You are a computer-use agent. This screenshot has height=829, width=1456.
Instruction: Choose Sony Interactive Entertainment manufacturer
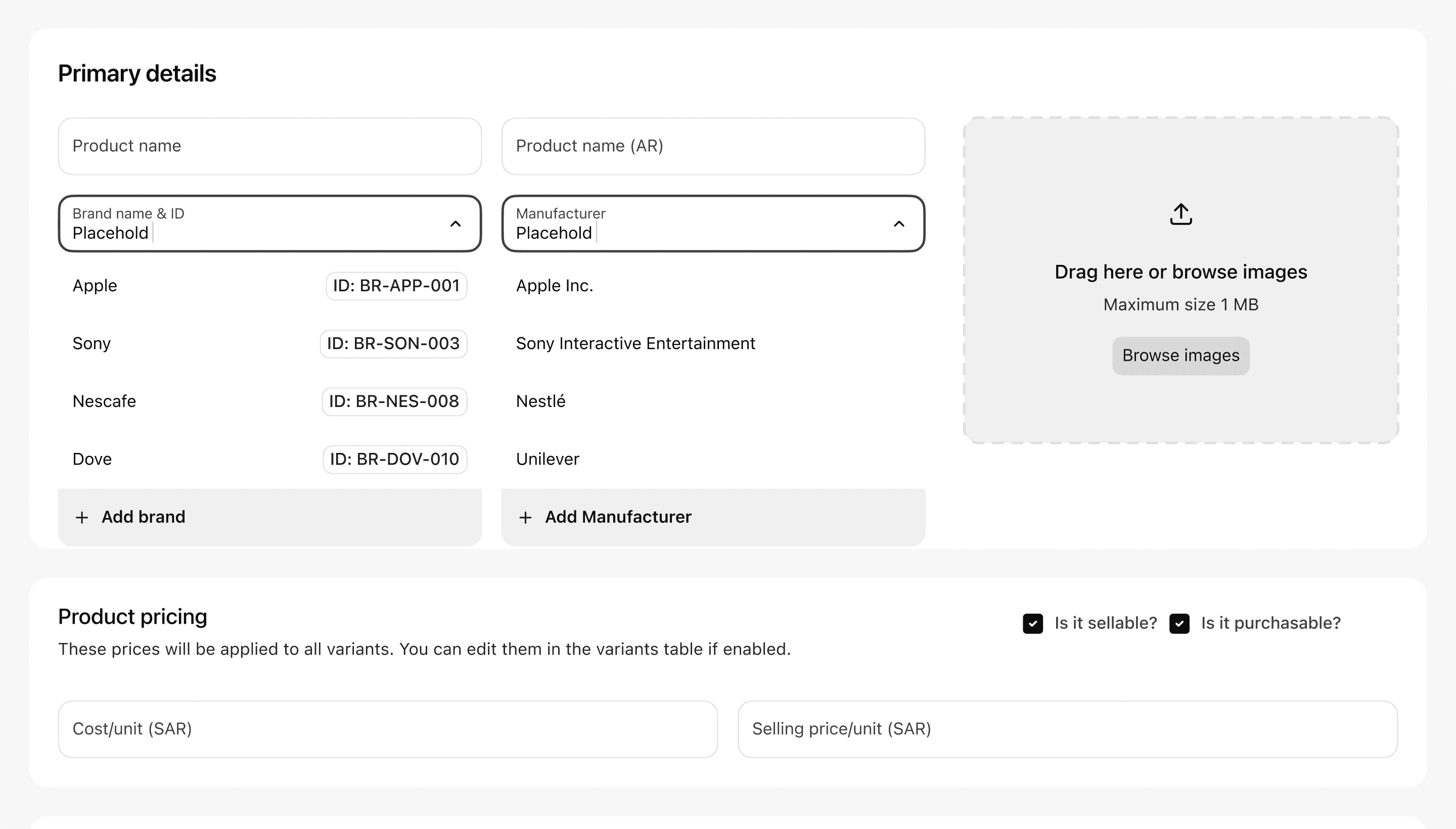tap(635, 343)
